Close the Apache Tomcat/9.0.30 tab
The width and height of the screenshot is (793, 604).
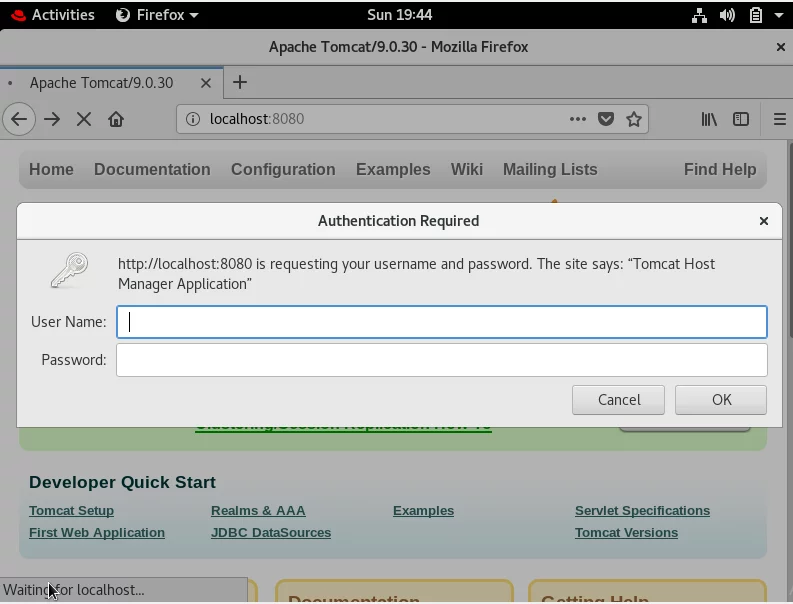click(x=205, y=83)
